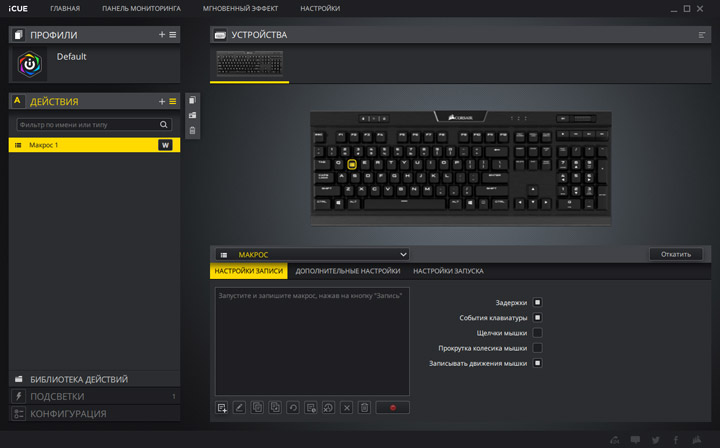Screen dimensions: 720x448
Task: Open the МАКРОС action type dropdown
Action: tap(312, 254)
